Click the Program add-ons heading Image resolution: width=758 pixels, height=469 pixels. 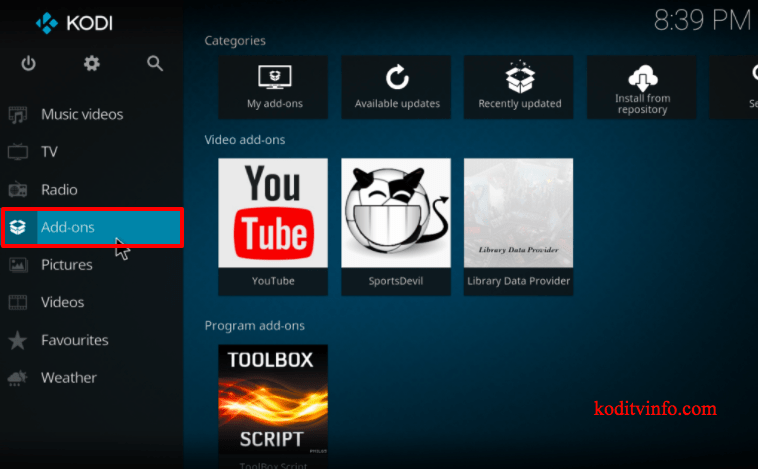[x=255, y=326]
